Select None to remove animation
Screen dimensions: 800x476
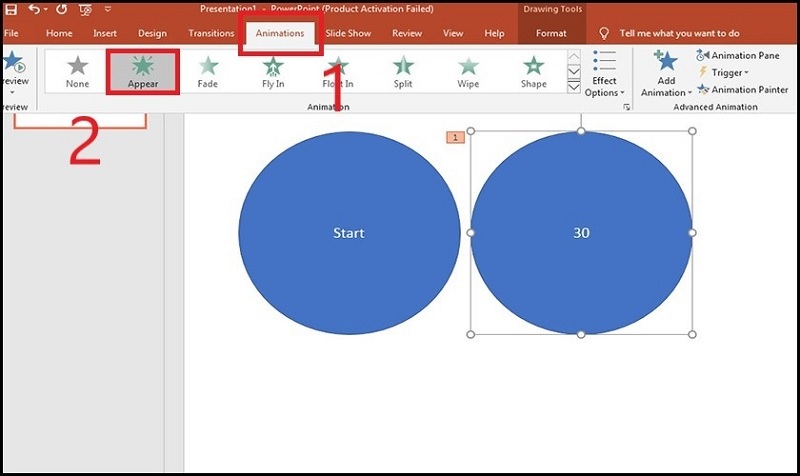[x=77, y=70]
